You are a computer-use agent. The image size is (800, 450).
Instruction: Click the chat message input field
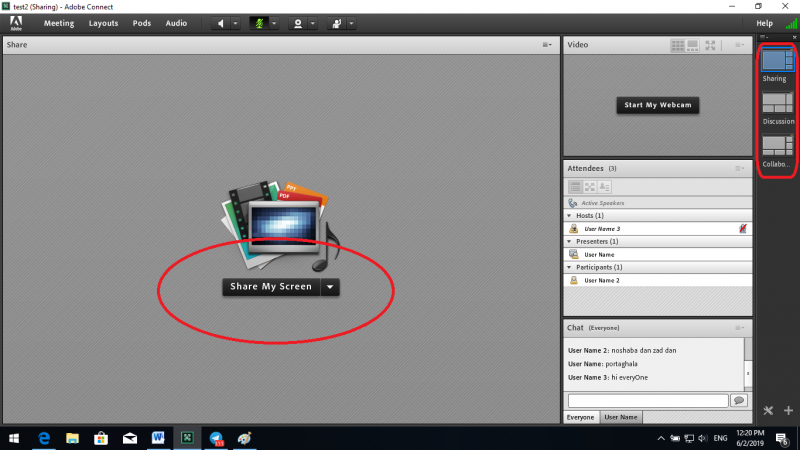click(648, 400)
